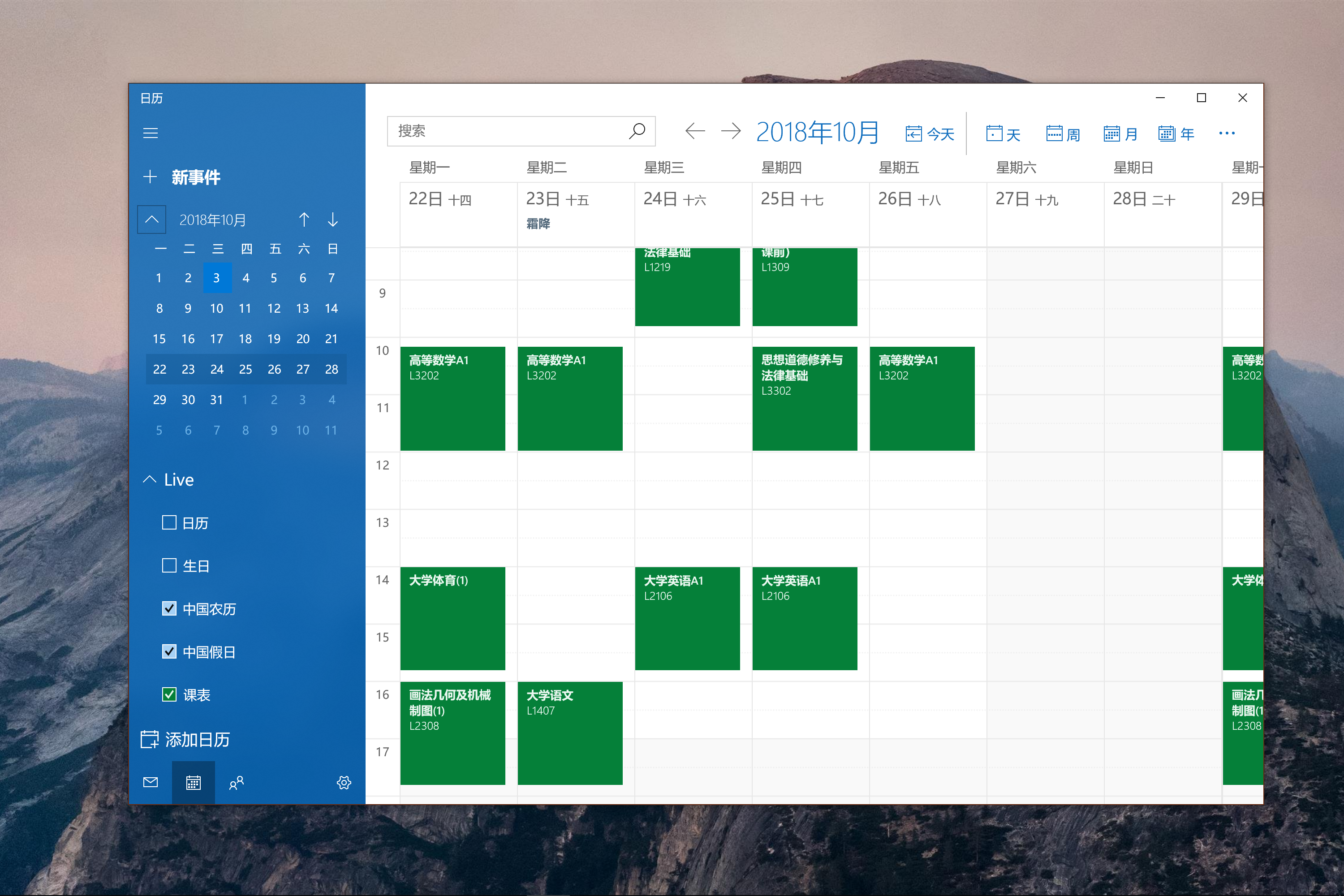Switch to 天 day view
1344x896 pixels.
tap(1003, 134)
